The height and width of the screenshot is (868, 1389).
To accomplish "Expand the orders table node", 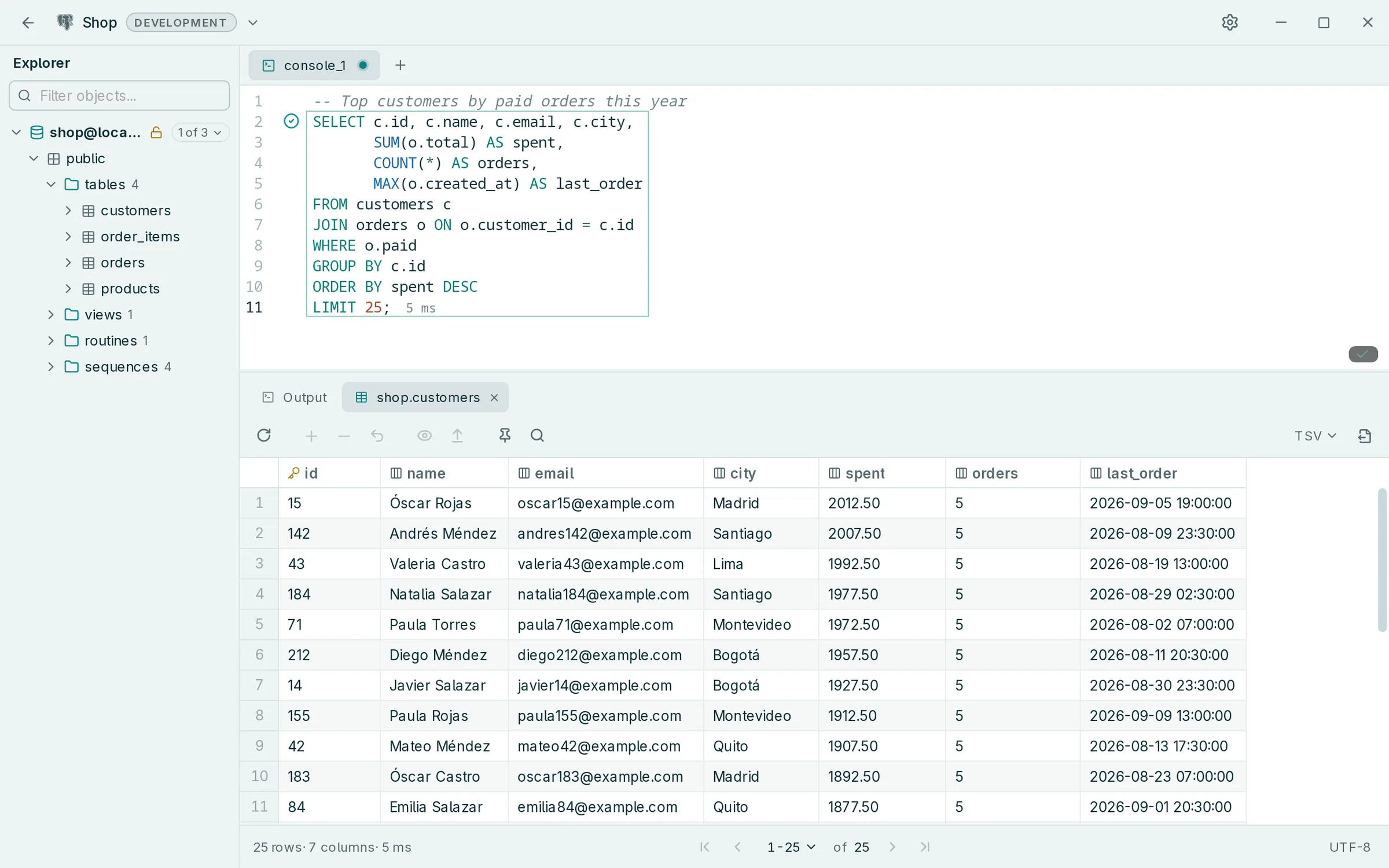I will [x=68, y=263].
